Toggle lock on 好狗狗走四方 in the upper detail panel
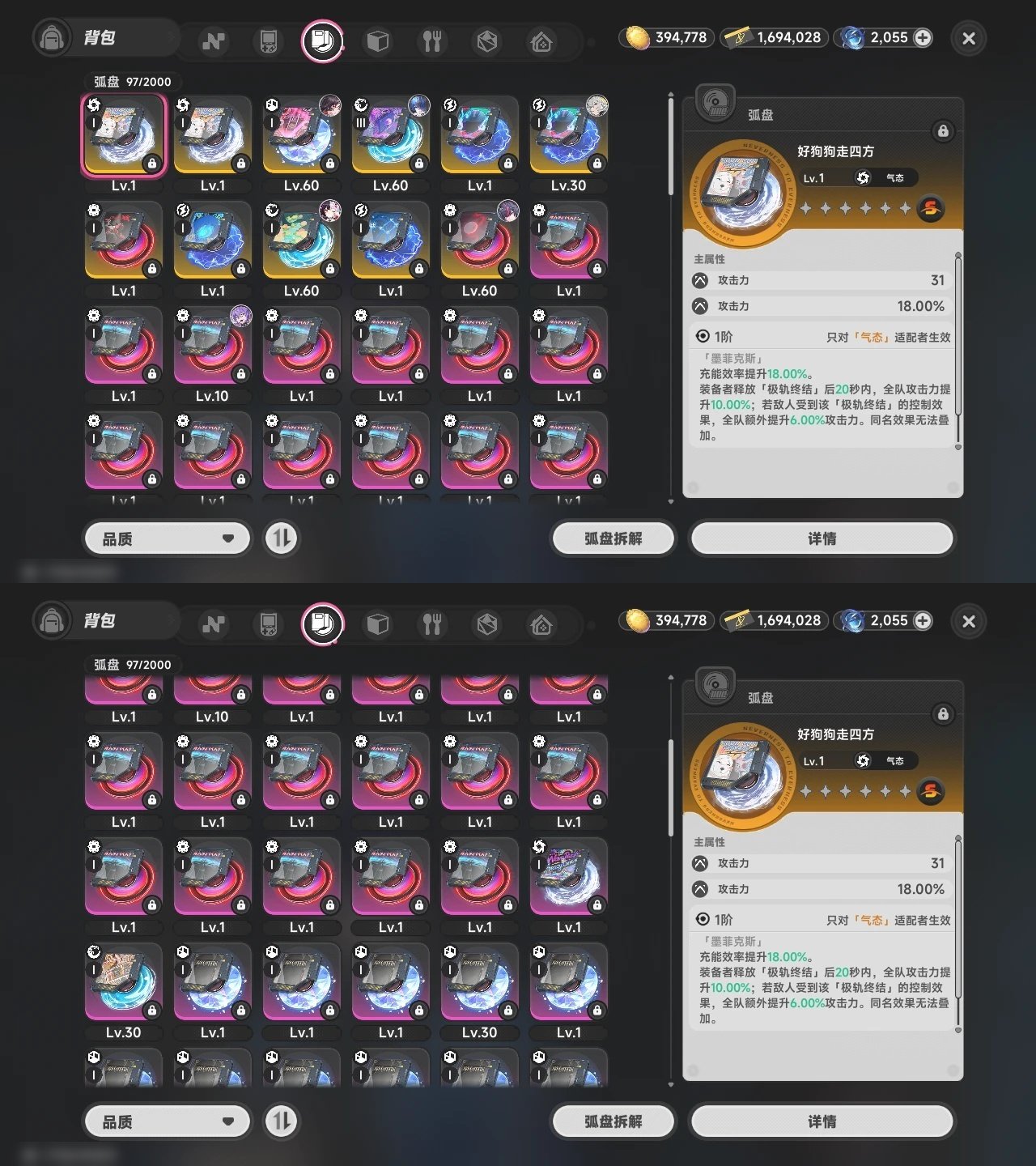The width and height of the screenshot is (1036, 1166). tap(943, 130)
